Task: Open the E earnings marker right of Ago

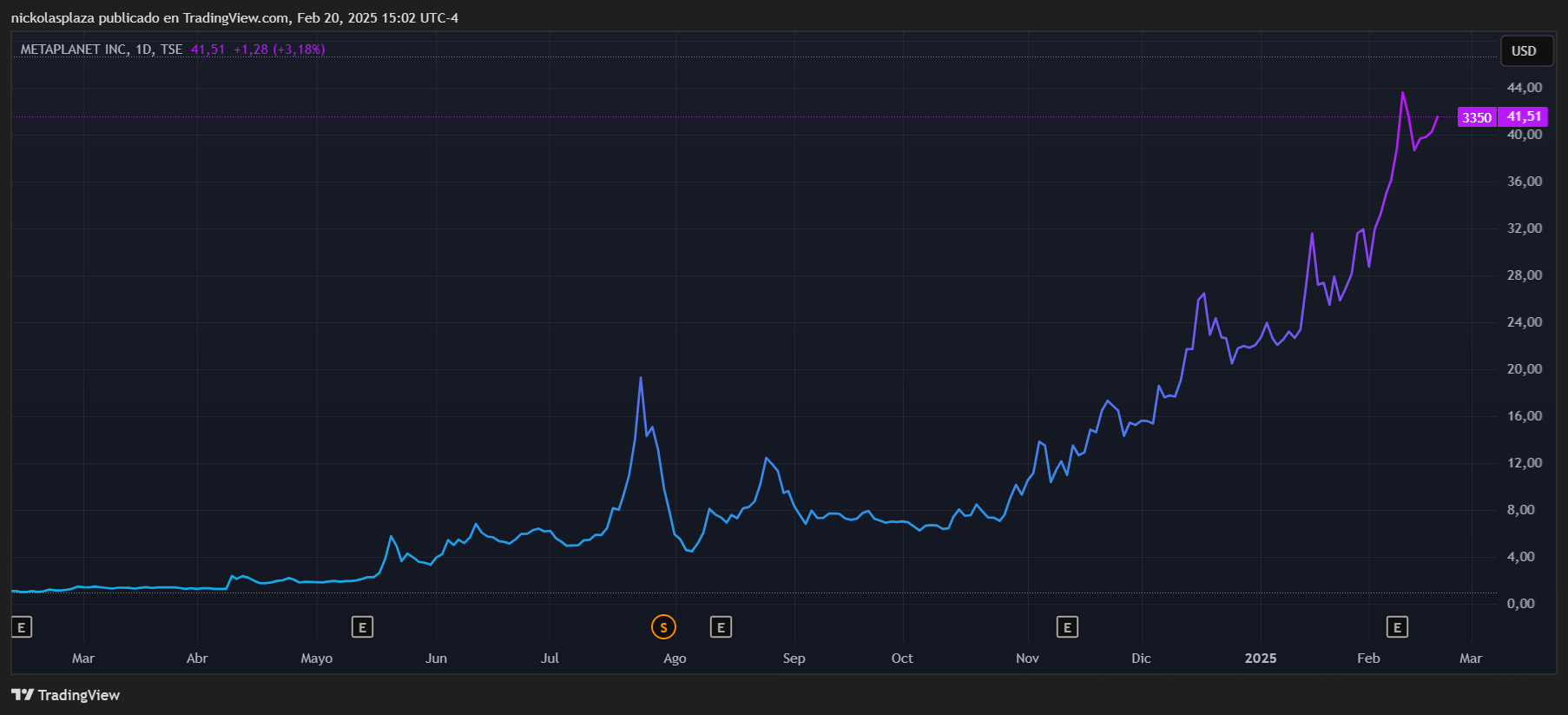Action: [x=721, y=627]
